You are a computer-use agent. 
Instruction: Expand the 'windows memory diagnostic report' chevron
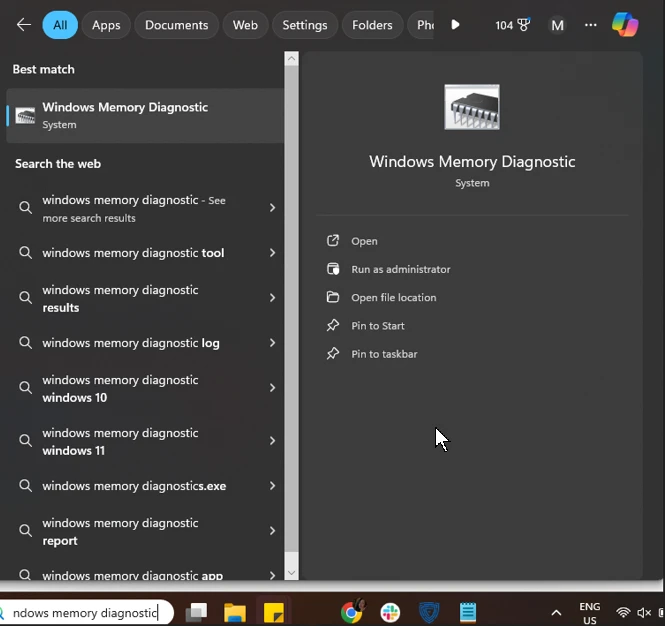[x=272, y=531]
